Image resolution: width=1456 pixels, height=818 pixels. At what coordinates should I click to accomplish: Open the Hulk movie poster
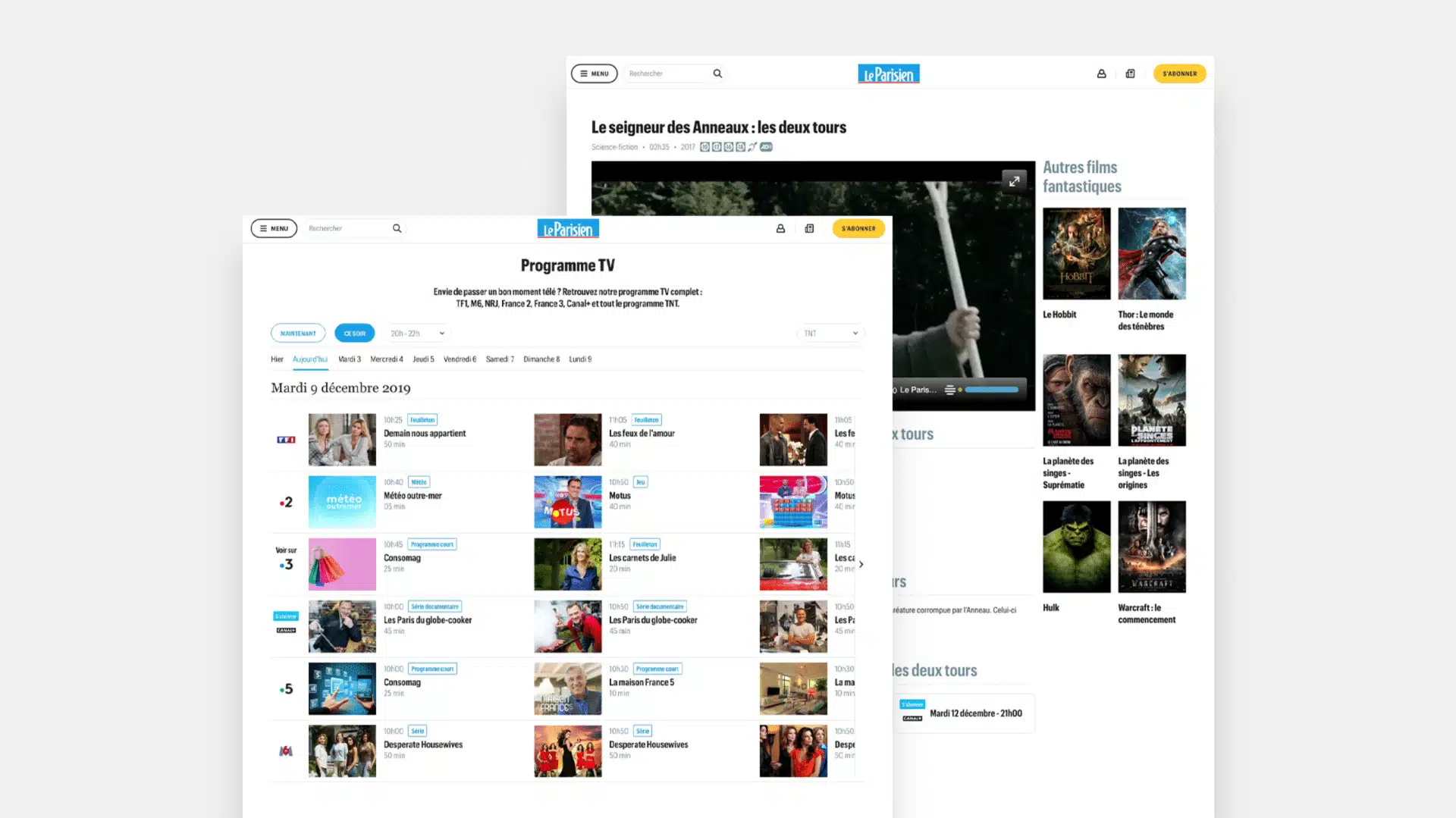tap(1076, 547)
